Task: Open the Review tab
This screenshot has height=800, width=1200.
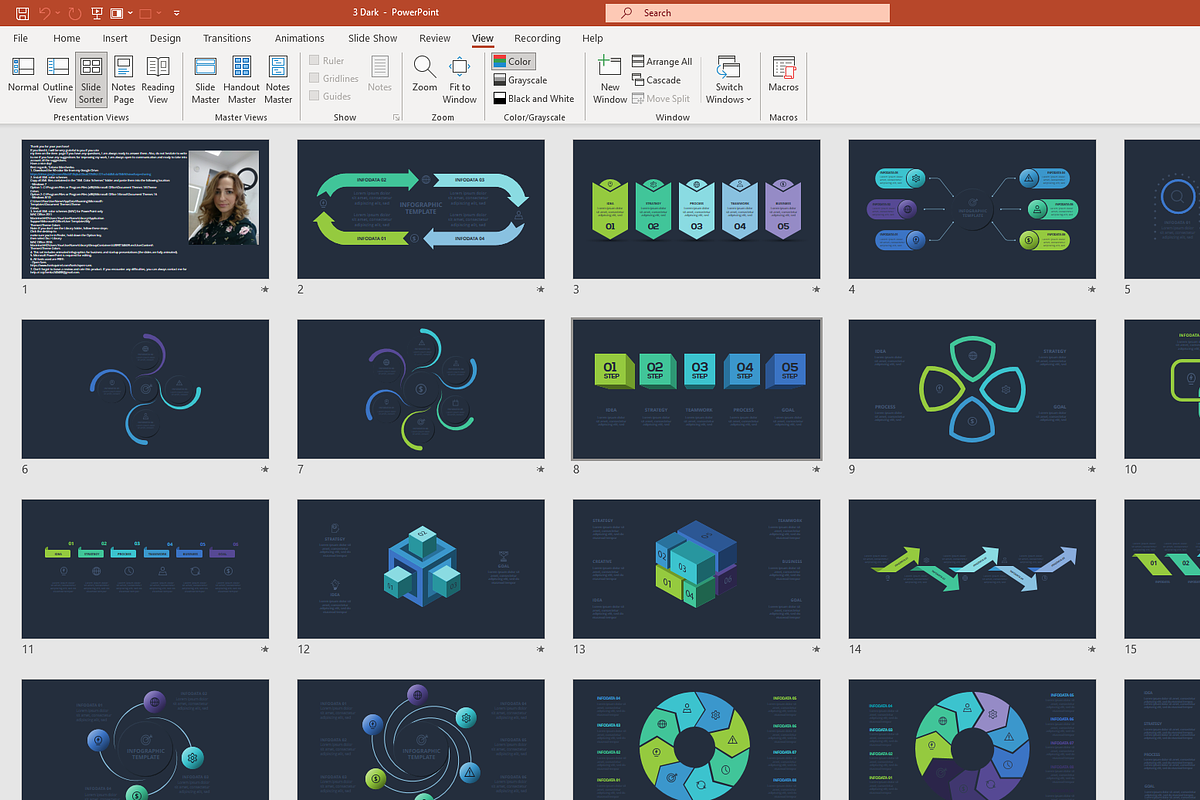Action: [435, 38]
